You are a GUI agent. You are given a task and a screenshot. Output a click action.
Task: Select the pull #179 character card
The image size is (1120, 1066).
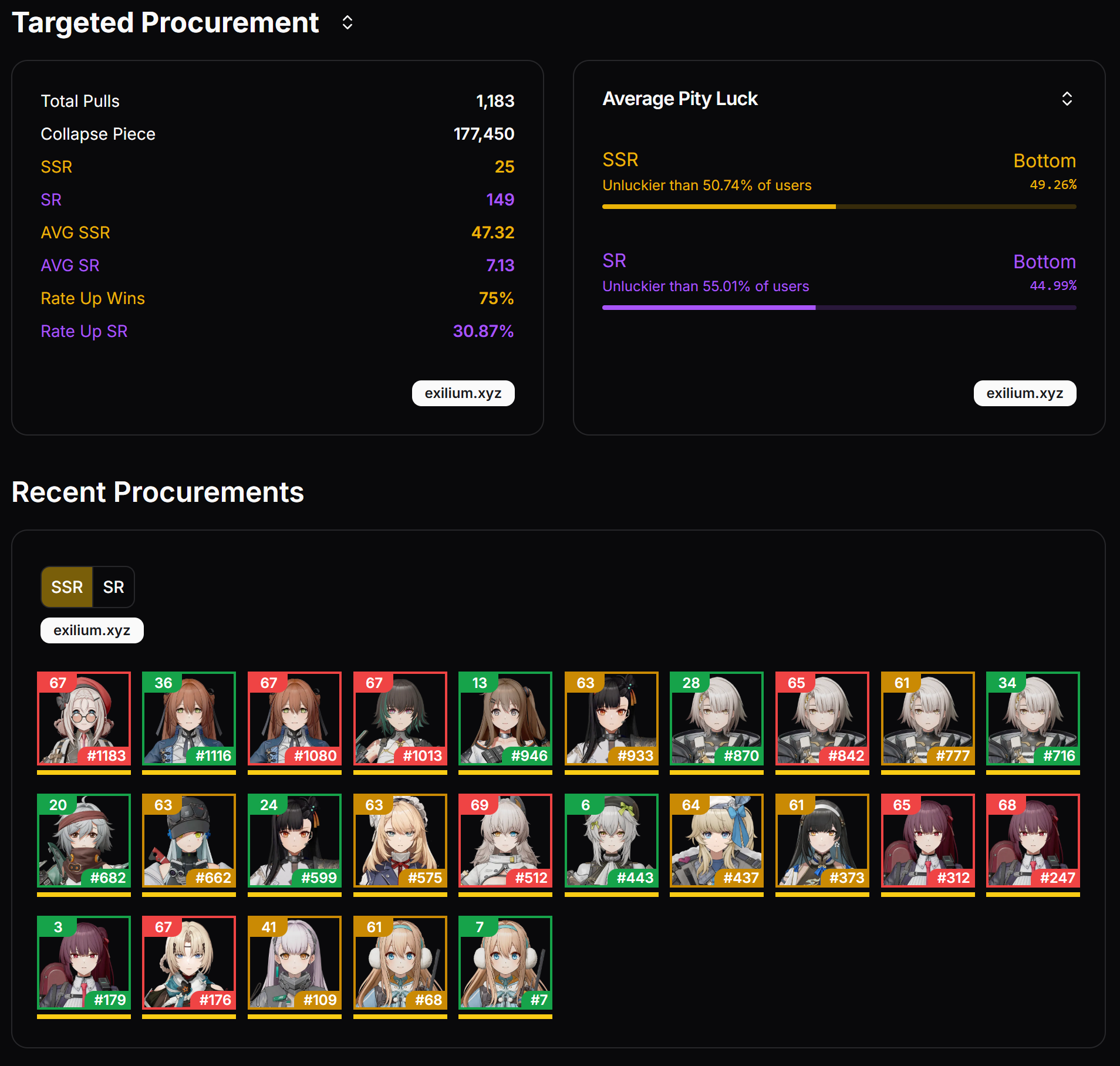coord(84,963)
